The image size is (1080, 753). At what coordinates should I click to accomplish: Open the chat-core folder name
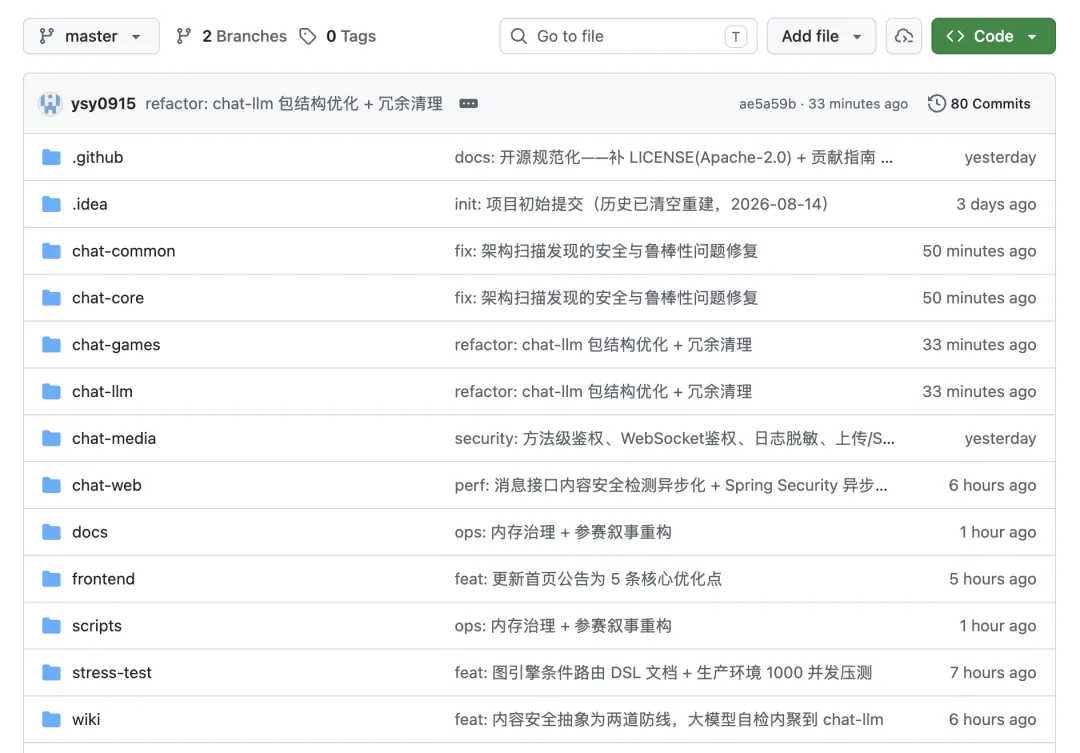coord(108,298)
